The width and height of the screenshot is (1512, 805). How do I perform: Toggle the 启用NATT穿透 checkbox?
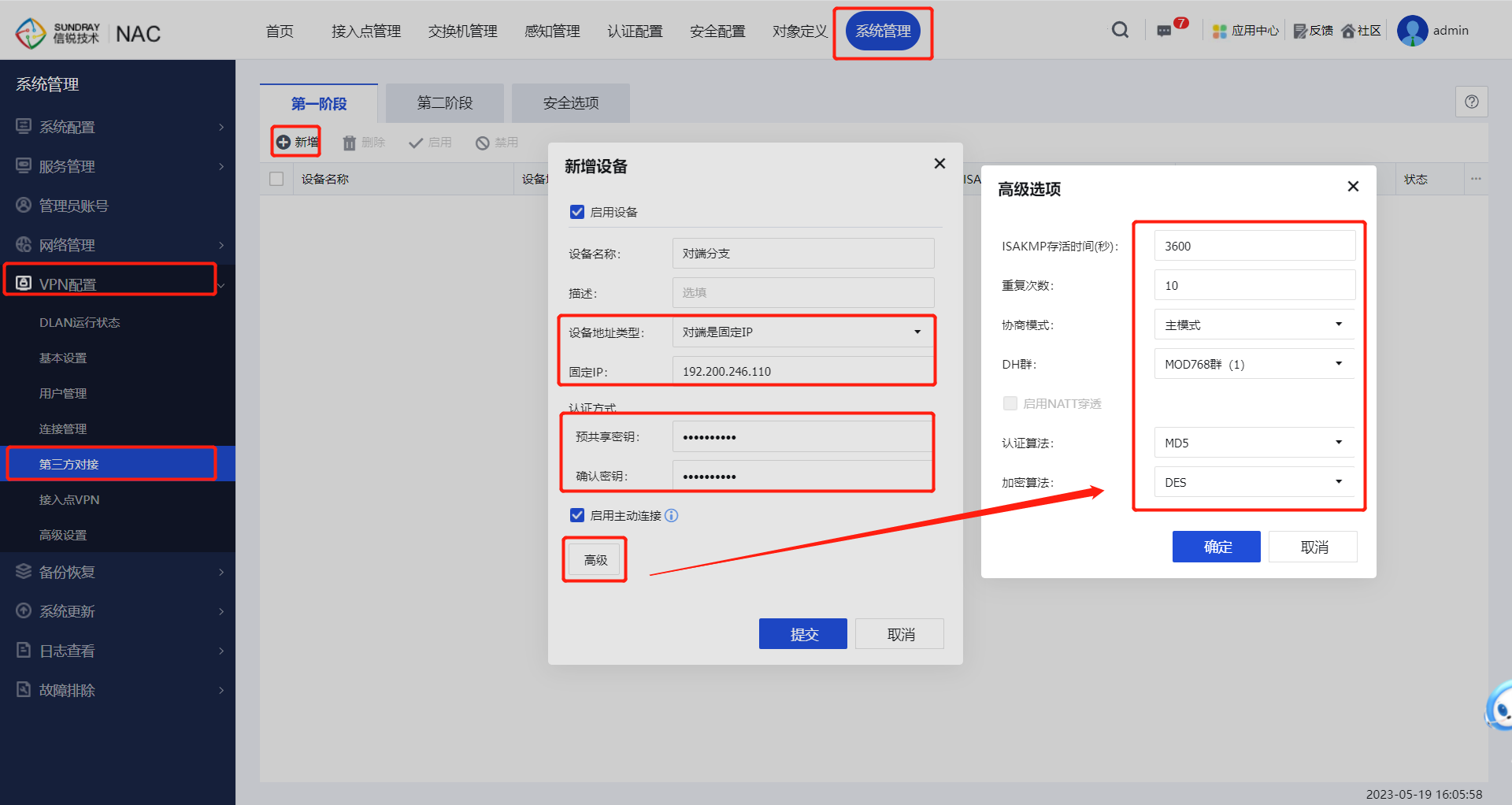(x=1010, y=403)
